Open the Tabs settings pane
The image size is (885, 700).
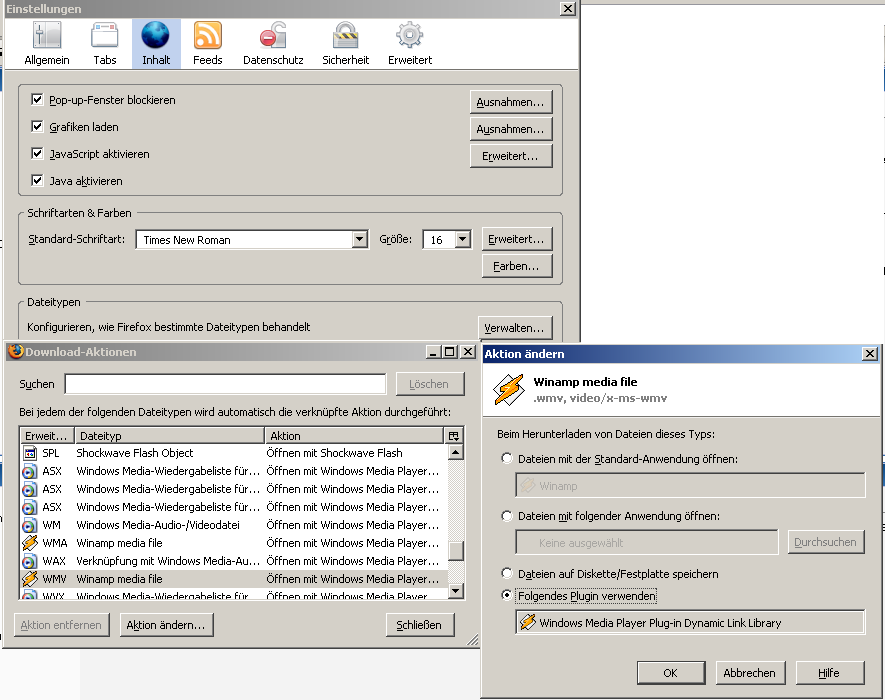[x=104, y=45]
